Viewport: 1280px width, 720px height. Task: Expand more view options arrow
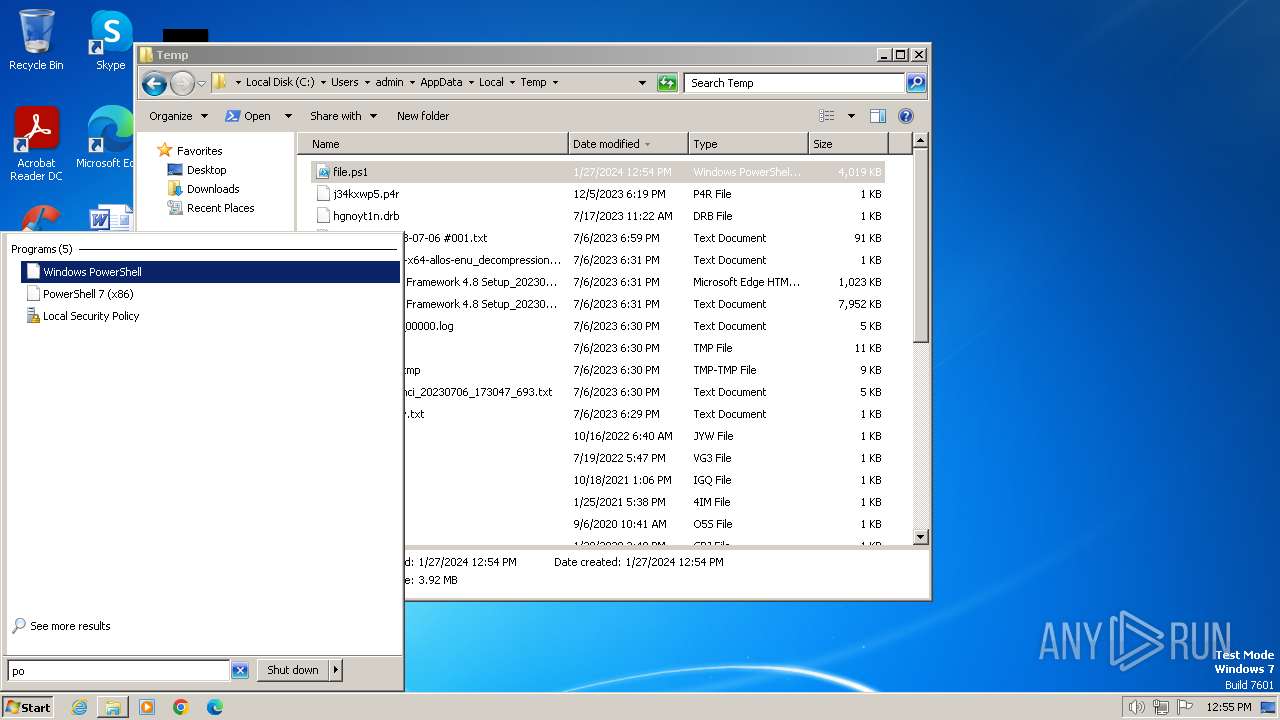[851, 116]
